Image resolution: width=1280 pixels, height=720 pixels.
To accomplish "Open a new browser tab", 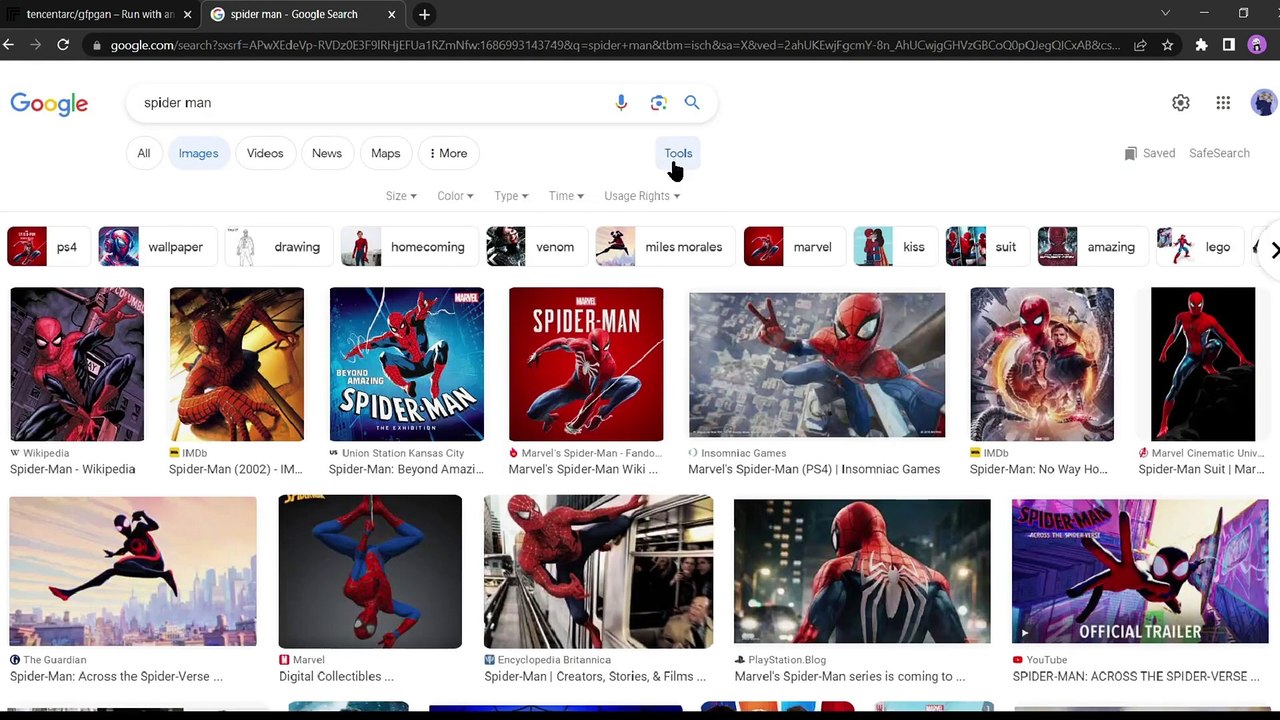I will [x=424, y=14].
